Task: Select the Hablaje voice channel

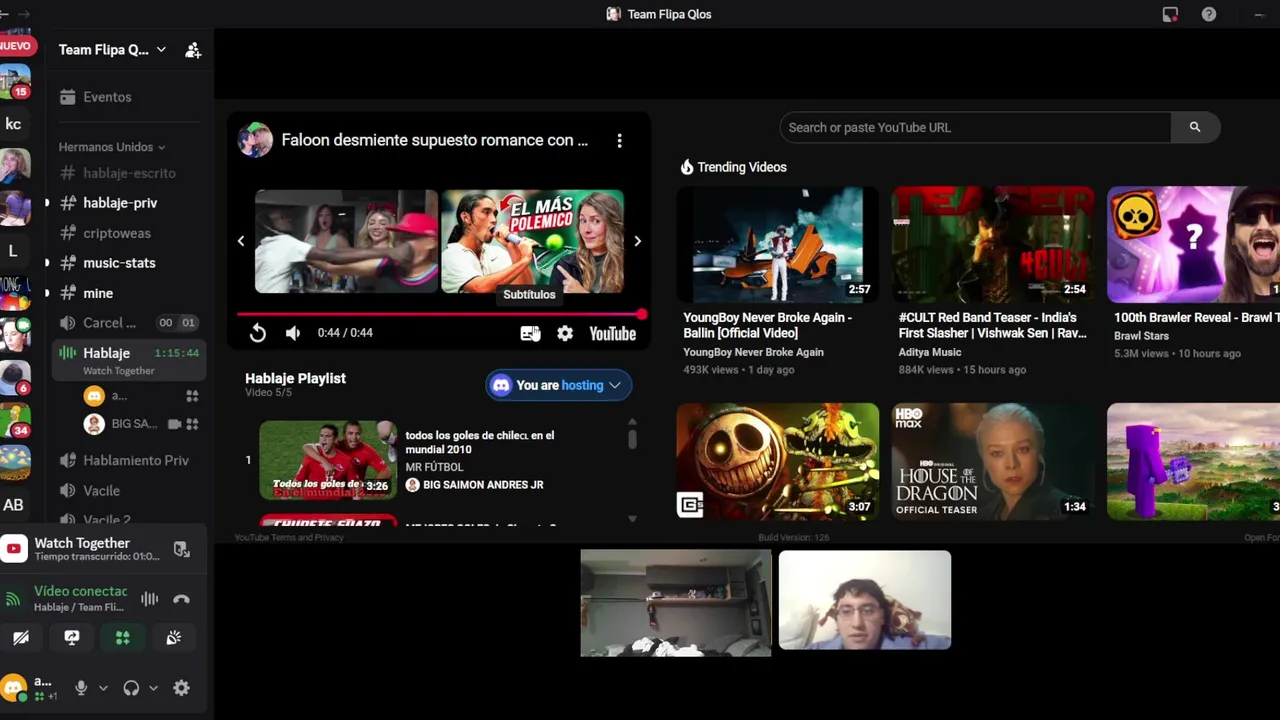Action: pos(129,360)
